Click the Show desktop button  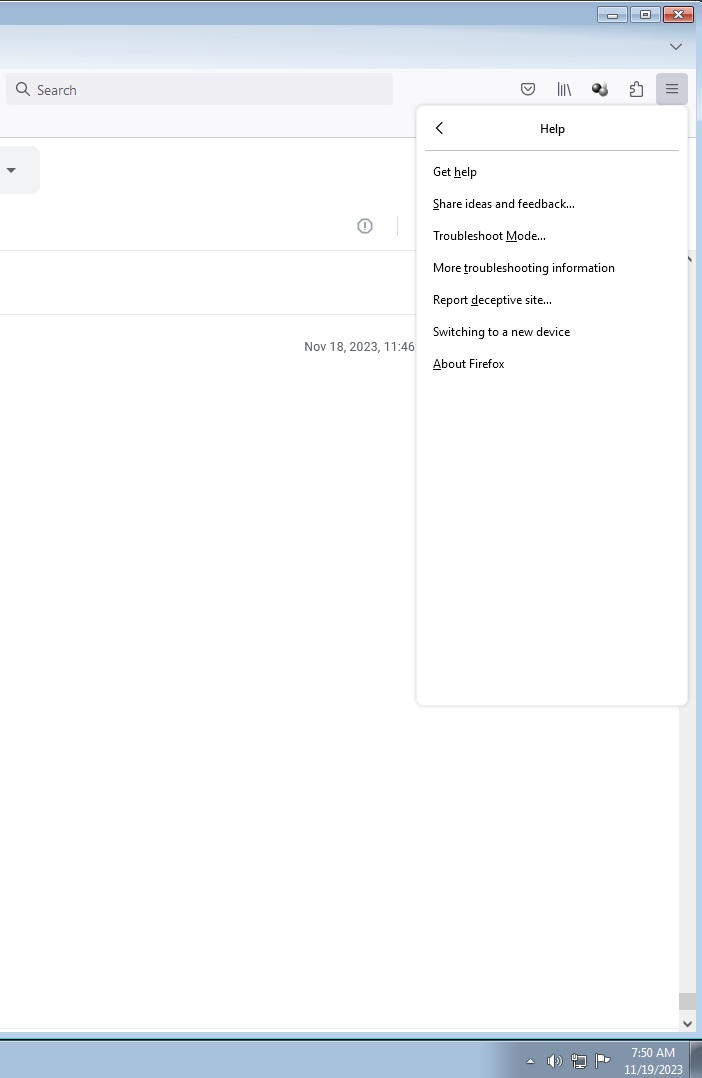(696, 1059)
